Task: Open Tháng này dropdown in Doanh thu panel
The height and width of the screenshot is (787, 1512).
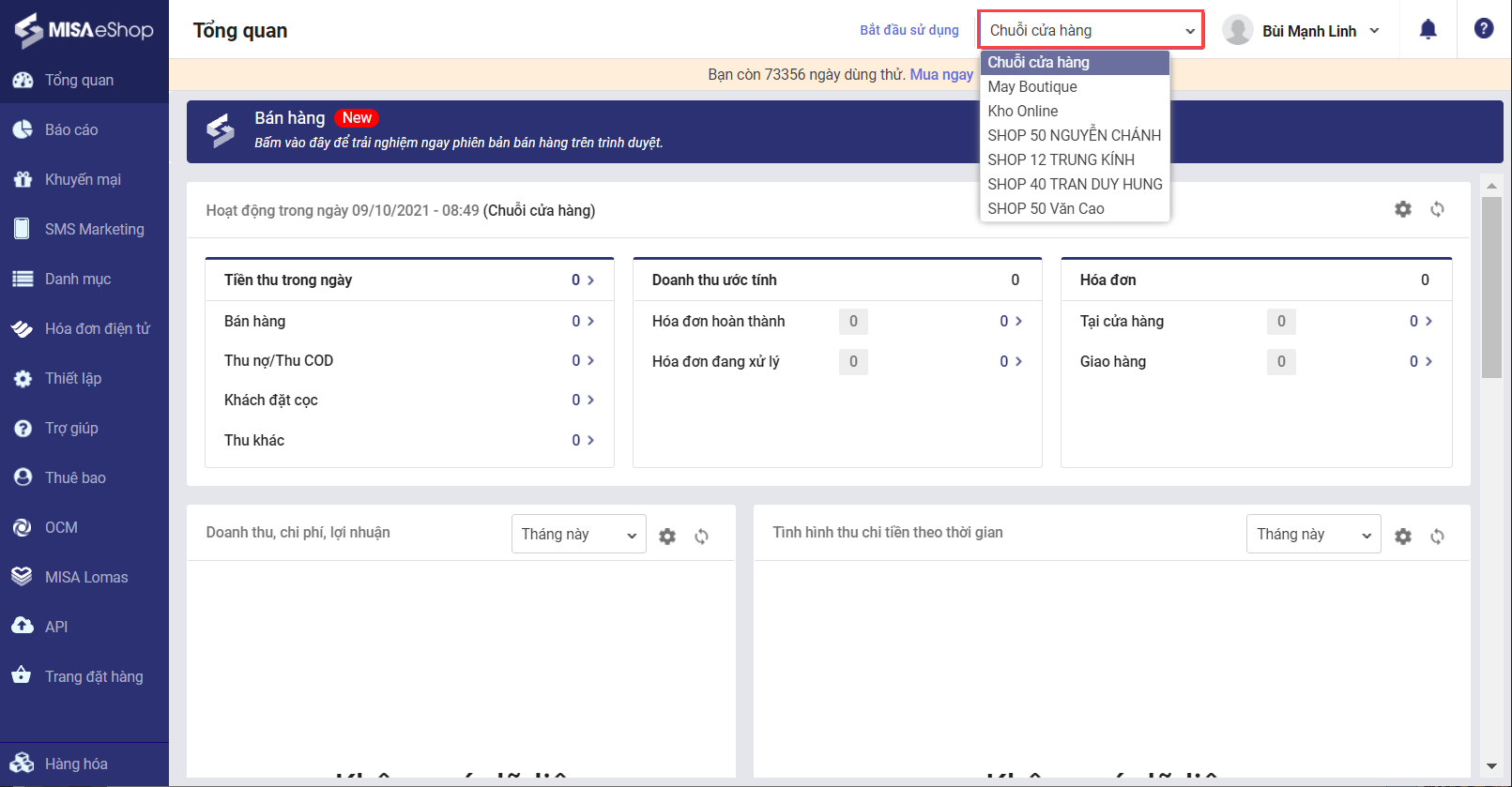Action: (x=579, y=534)
